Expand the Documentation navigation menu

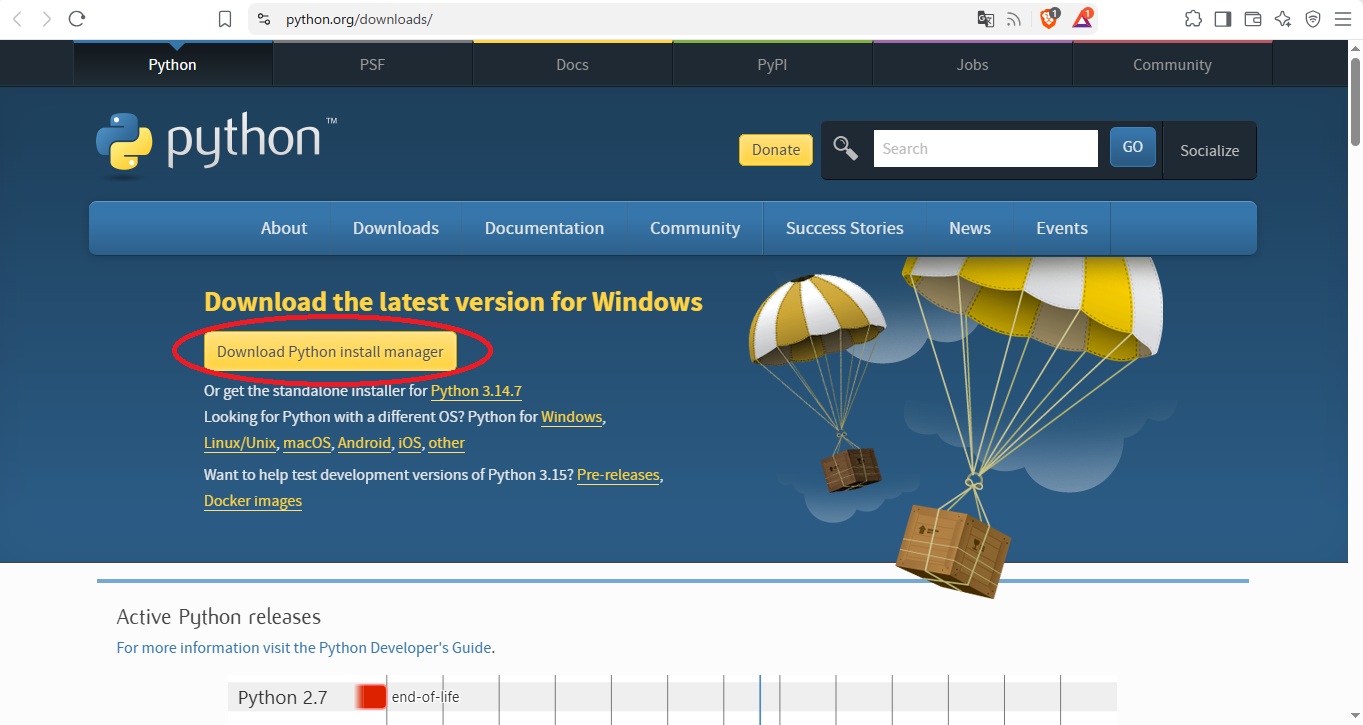coord(544,228)
